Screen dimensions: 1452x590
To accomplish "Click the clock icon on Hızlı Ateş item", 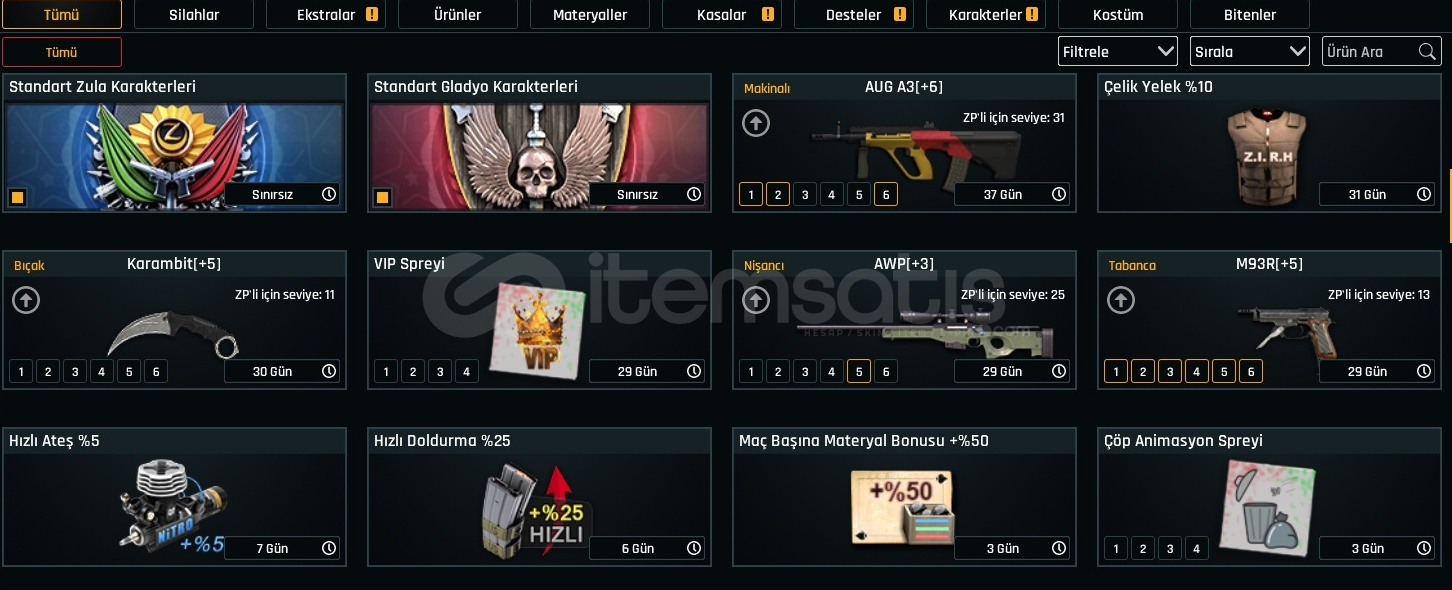I will pos(329,548).
